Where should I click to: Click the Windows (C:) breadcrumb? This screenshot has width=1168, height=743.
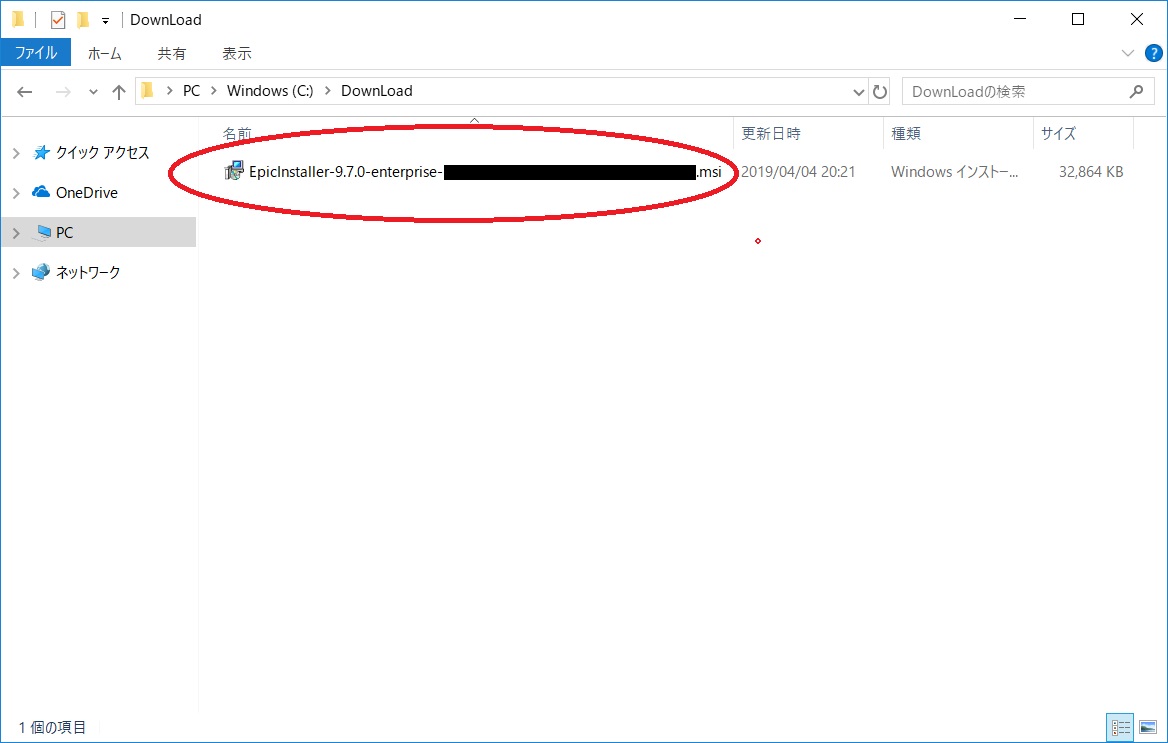pos(270,91)
